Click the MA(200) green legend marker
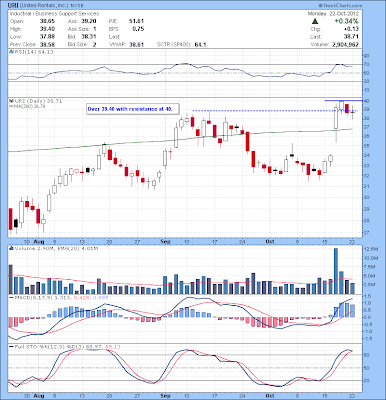 [x=11, y=106]
